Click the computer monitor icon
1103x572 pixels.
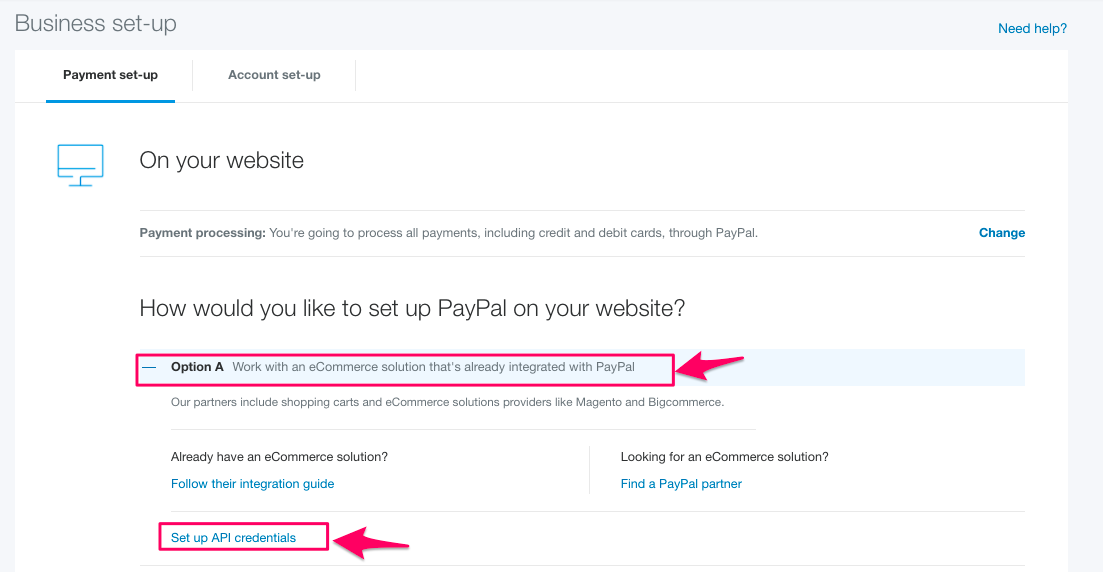[x=80, y=165]
